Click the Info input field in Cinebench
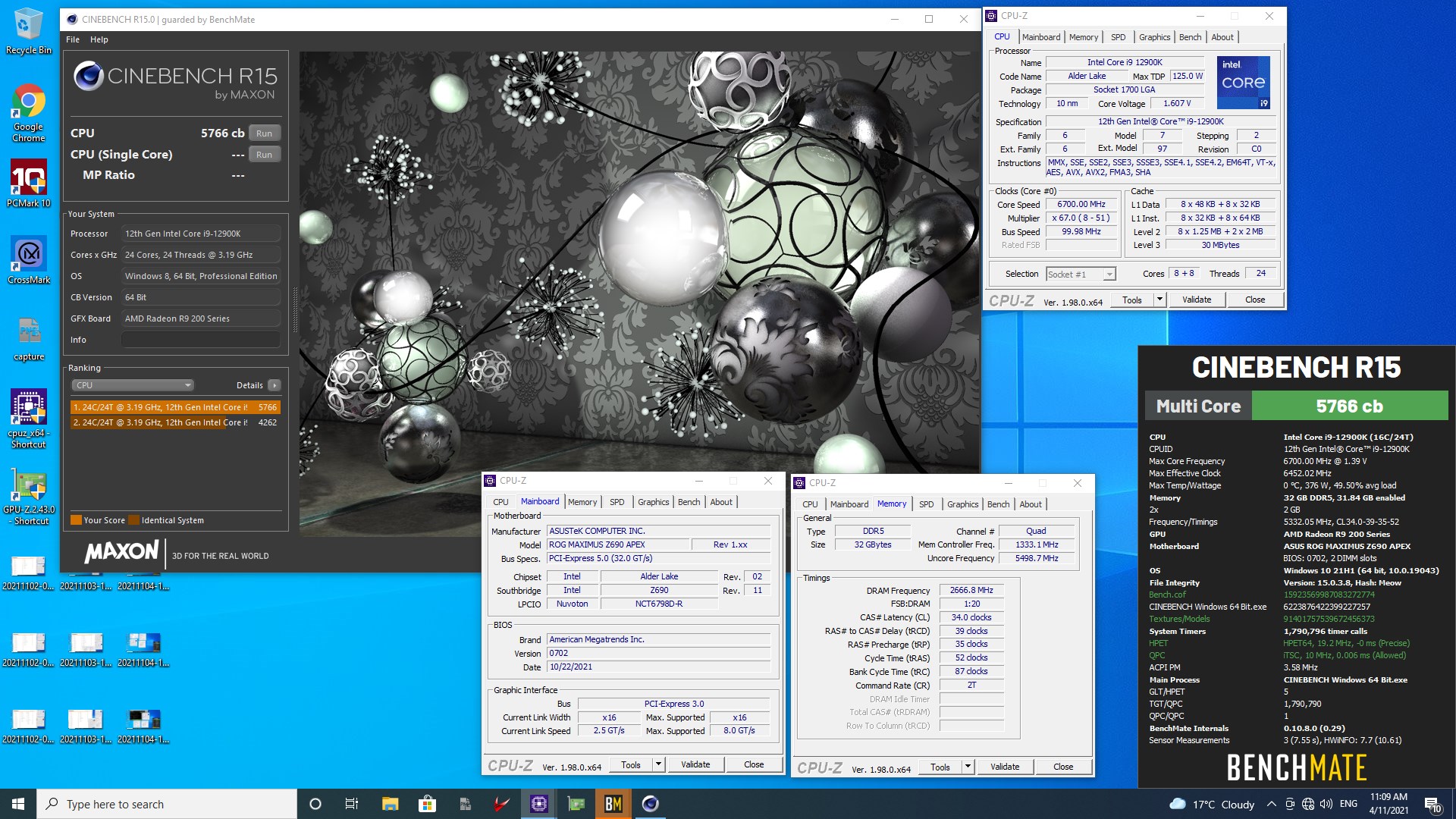Viewport: 1456px width, 819px height. (201, 340)
